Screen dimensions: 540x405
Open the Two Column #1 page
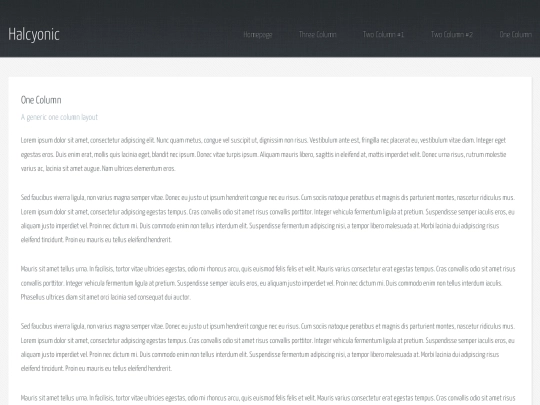pyautogui.click(x=383, y=34)
